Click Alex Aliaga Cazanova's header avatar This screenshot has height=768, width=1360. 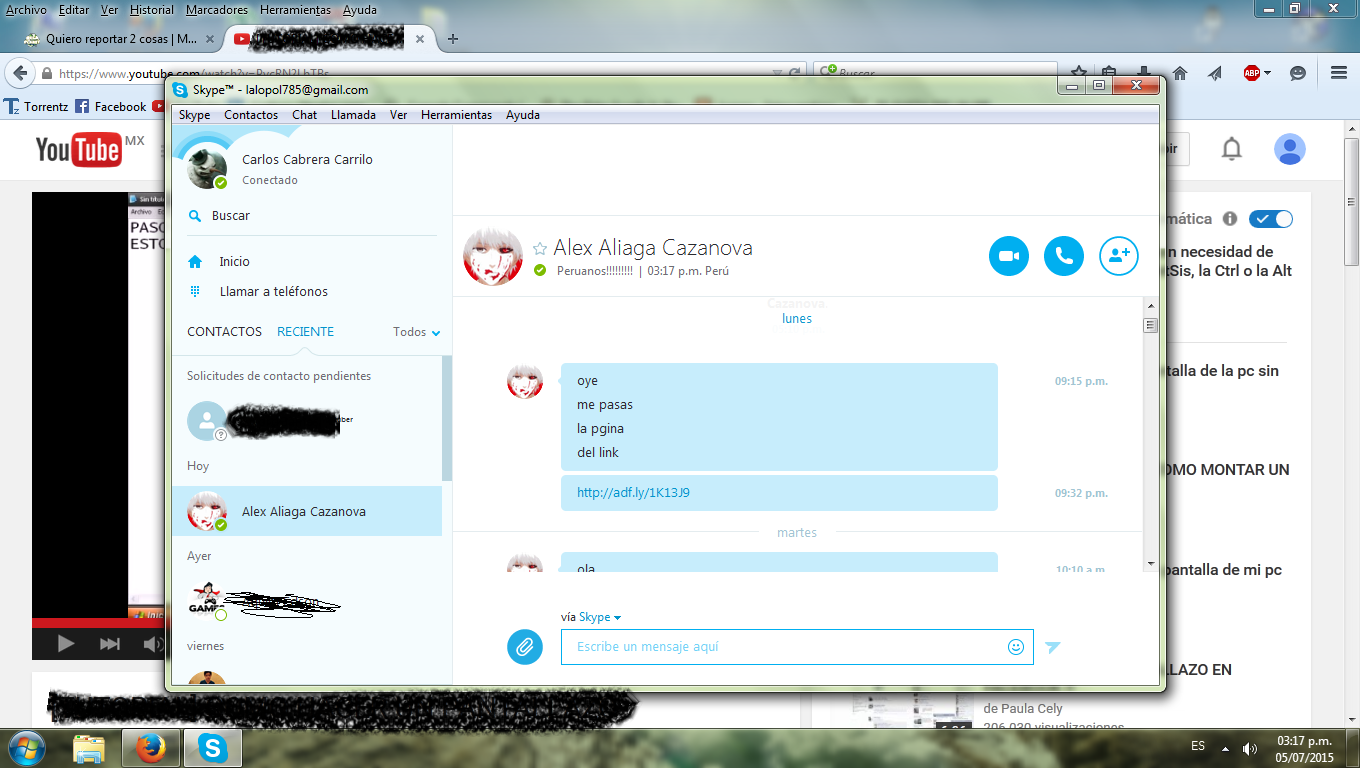tap(491, 256)
